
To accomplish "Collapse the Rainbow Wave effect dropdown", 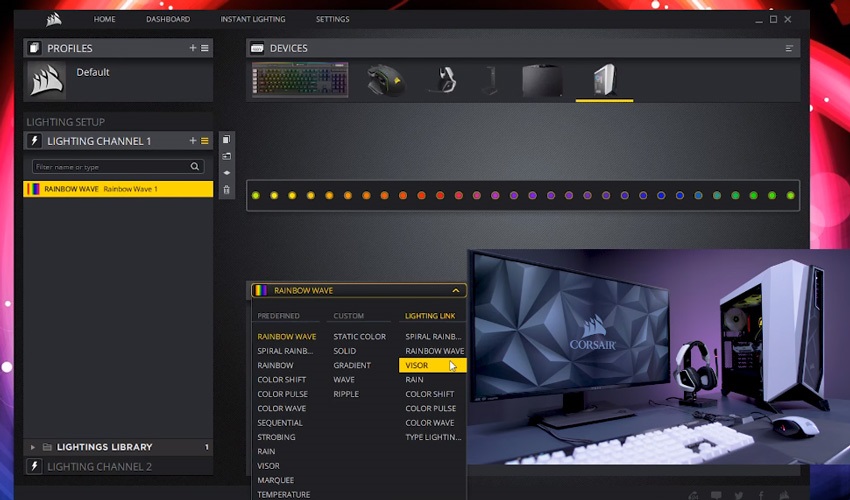I will point(358,290).
